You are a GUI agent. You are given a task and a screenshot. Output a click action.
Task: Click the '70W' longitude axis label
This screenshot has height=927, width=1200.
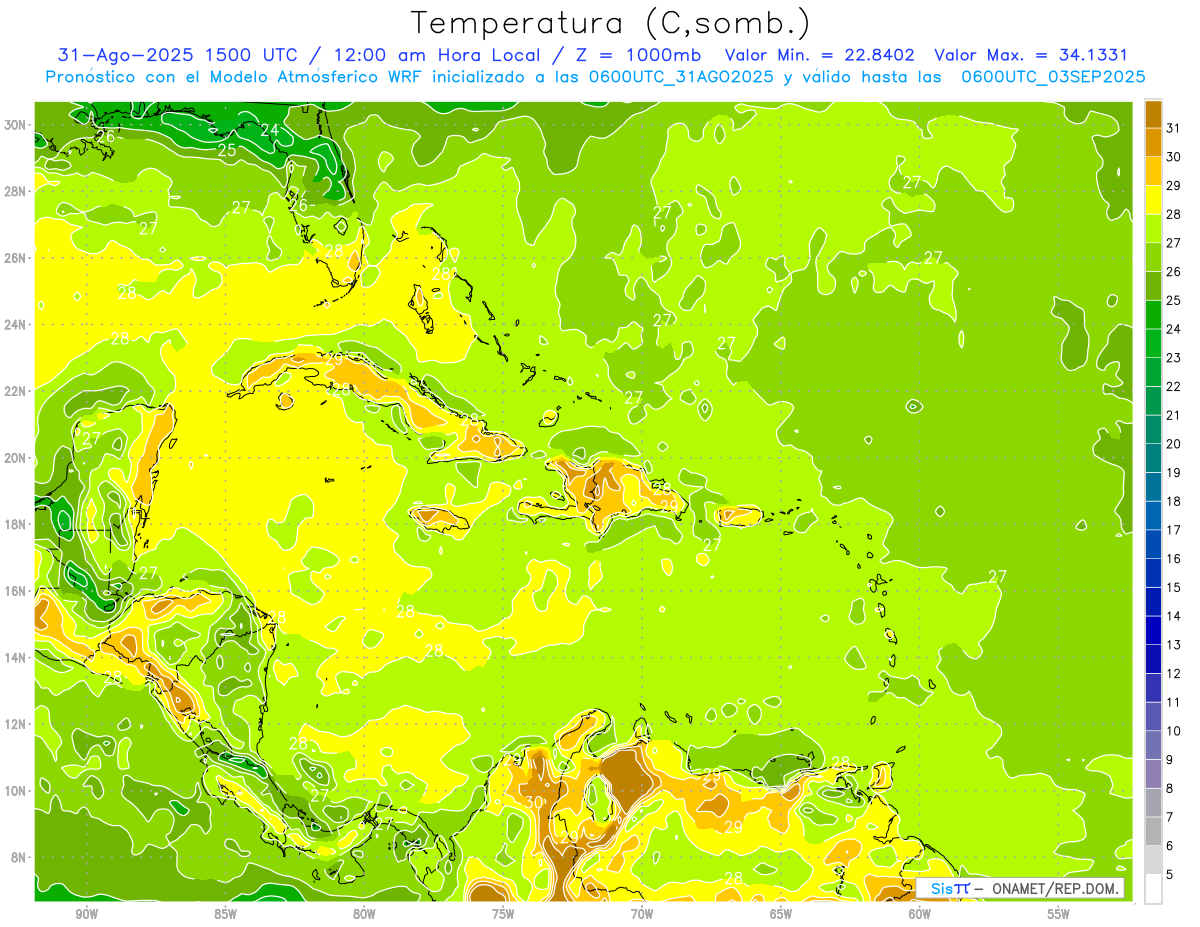(642, 914)
